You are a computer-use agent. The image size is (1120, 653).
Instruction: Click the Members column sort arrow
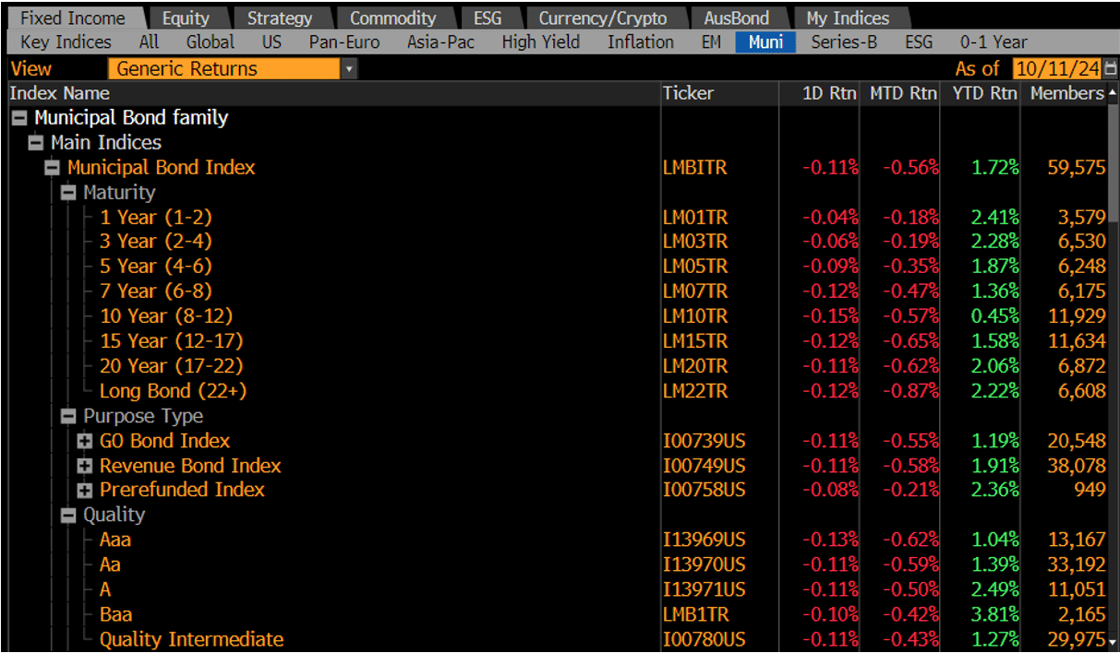(x=1112, y=93)
